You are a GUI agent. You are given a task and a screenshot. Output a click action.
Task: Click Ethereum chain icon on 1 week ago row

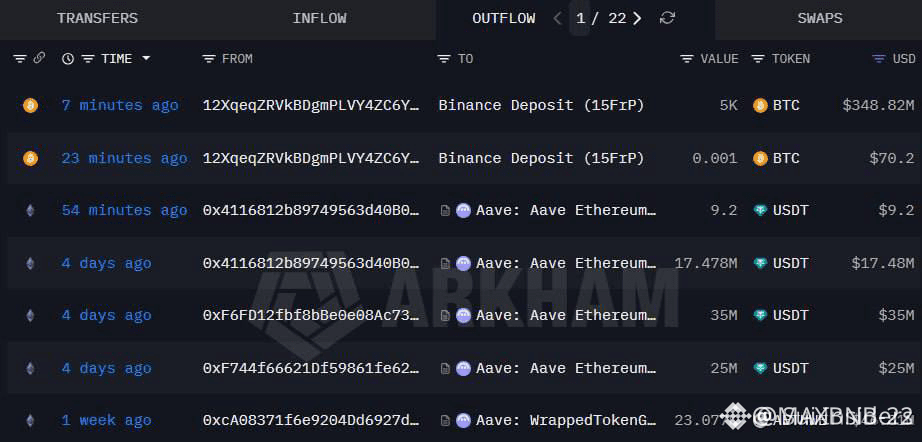tap(30, 420)
